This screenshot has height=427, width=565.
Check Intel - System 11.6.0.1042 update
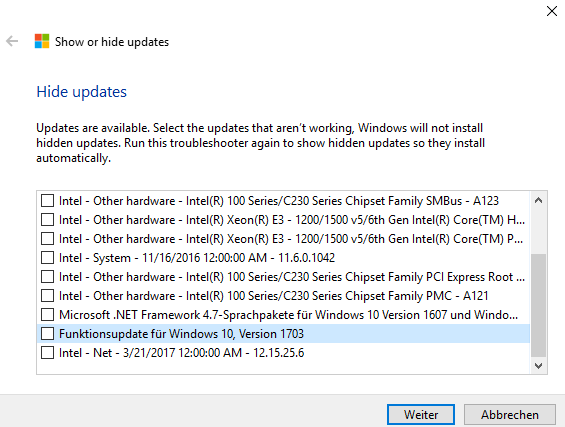(x=47, y=258)
